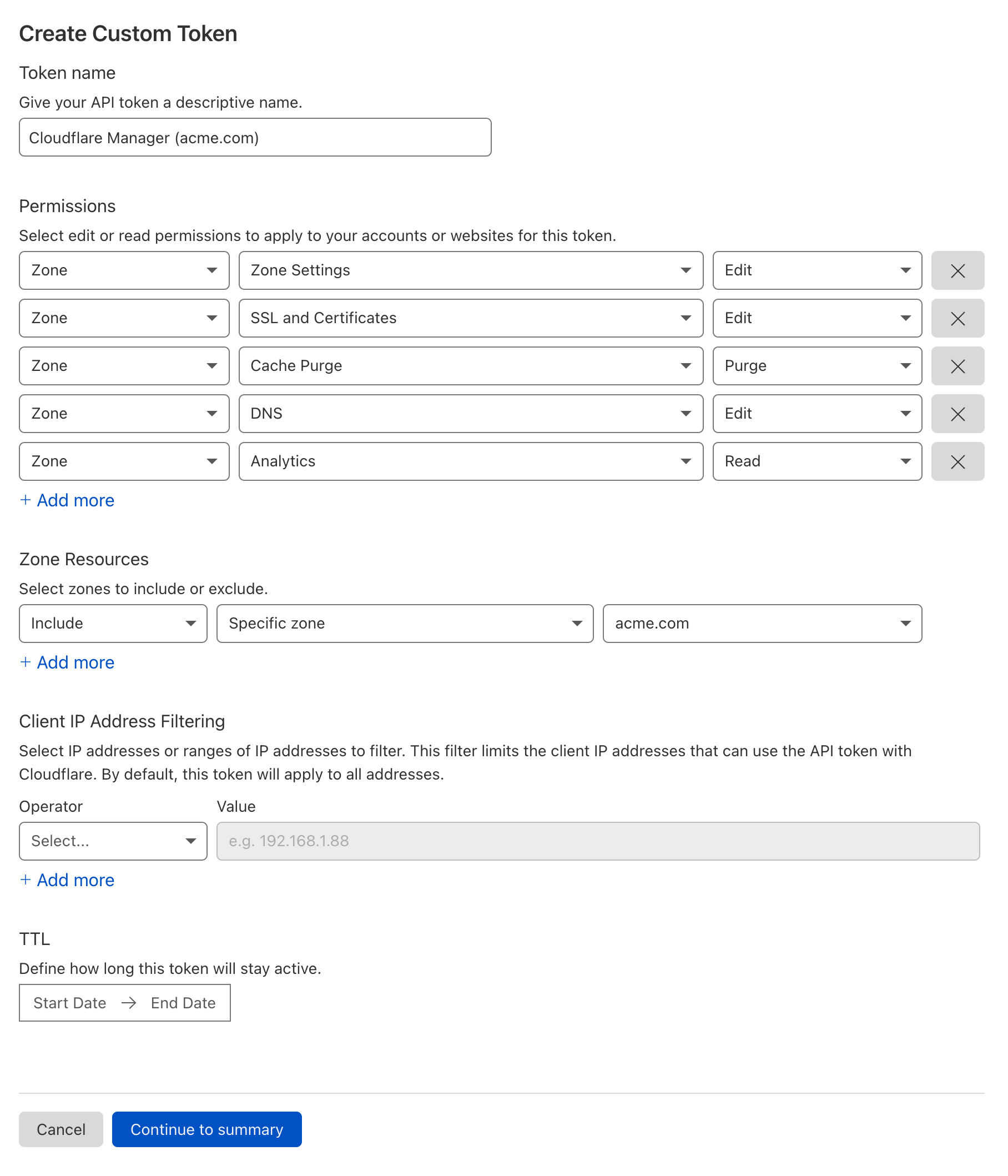Delete the Cache Purge permission row
The height and width of the screenshot is (1176, 1008).
(x=957, y=366)
